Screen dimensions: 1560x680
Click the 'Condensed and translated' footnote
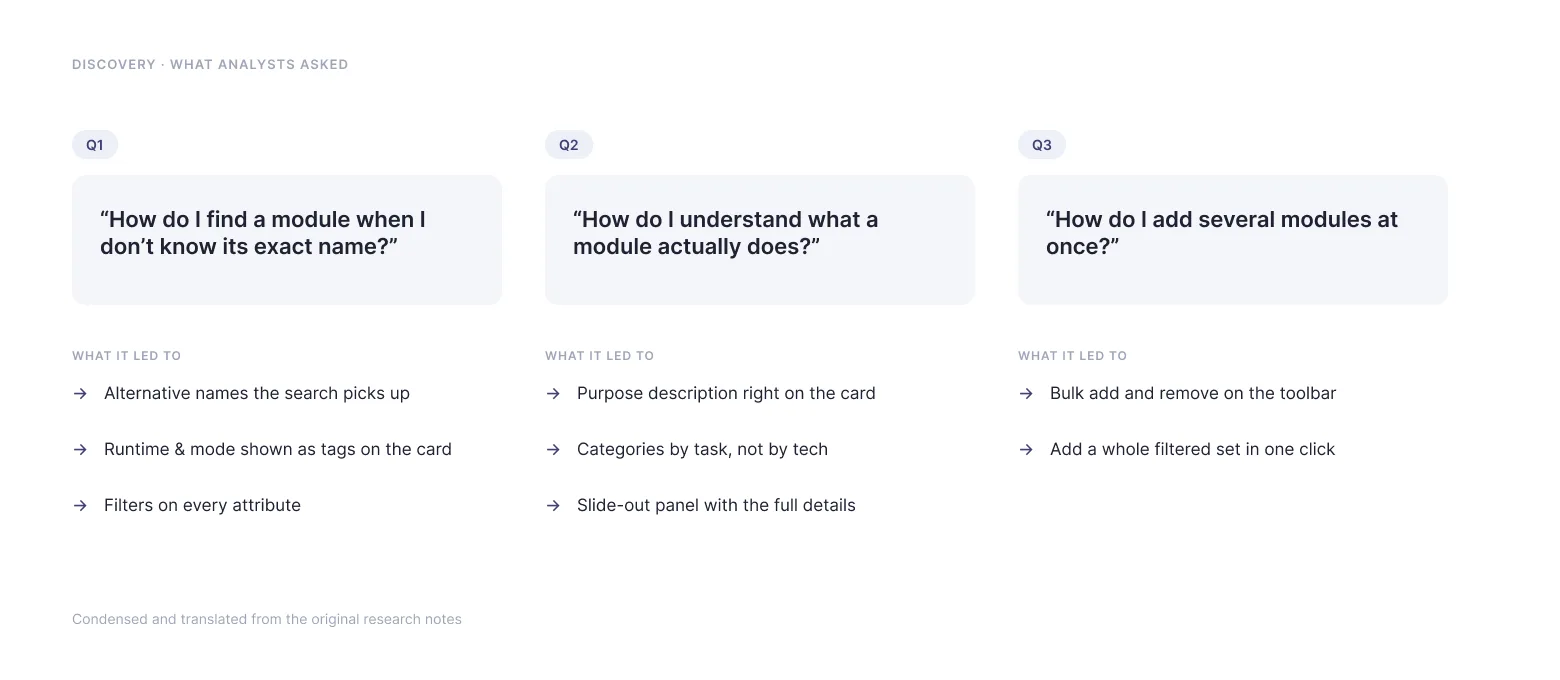point(267,620)
